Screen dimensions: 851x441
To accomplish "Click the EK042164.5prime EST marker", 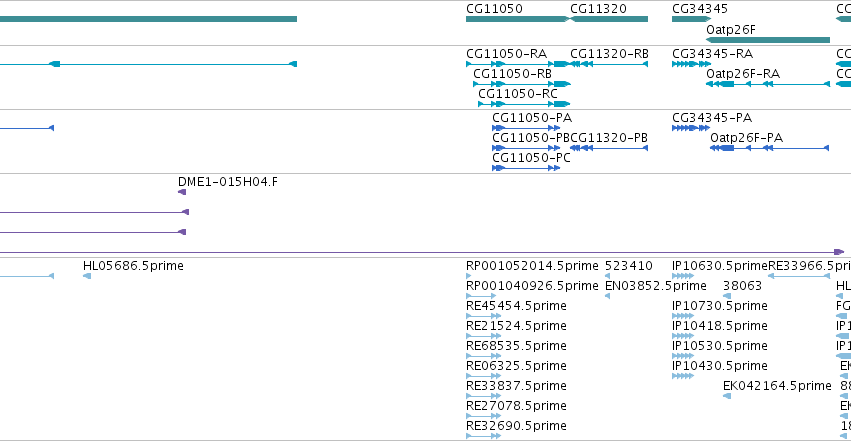I will 727,396.
